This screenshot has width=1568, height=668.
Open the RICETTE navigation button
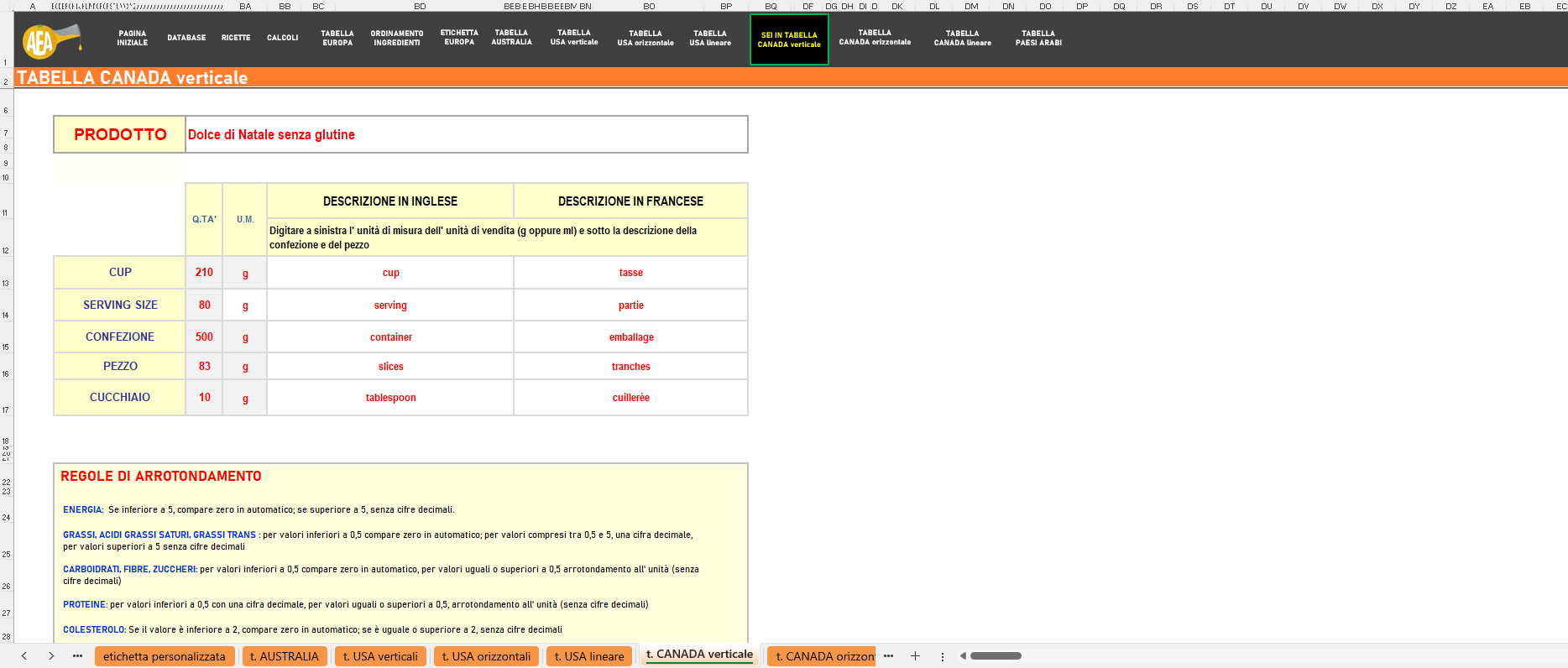click(236, 38)
